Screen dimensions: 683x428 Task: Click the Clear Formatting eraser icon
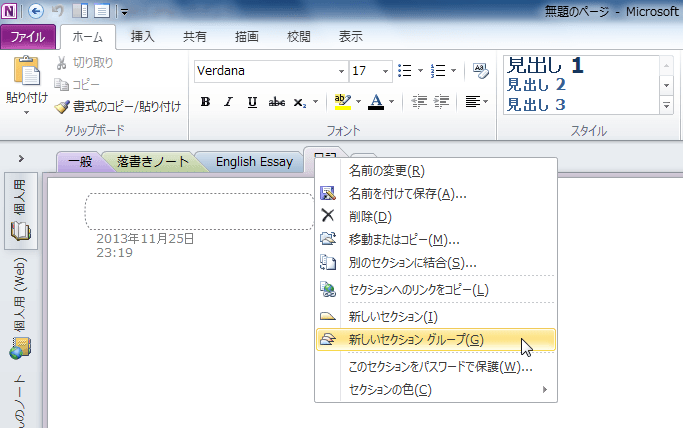480,71
